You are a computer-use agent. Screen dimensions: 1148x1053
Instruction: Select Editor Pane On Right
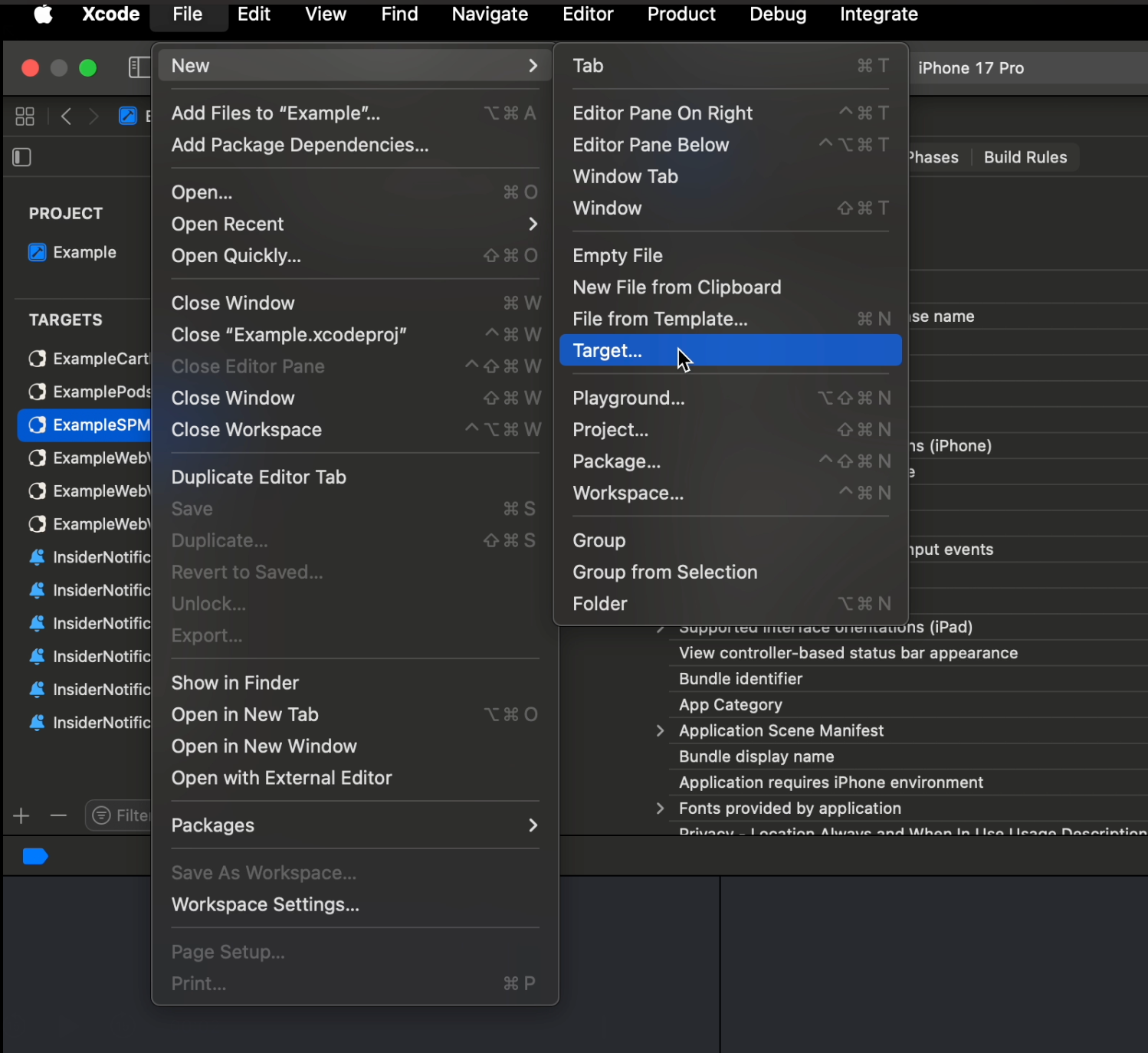(x=730, y=113)
